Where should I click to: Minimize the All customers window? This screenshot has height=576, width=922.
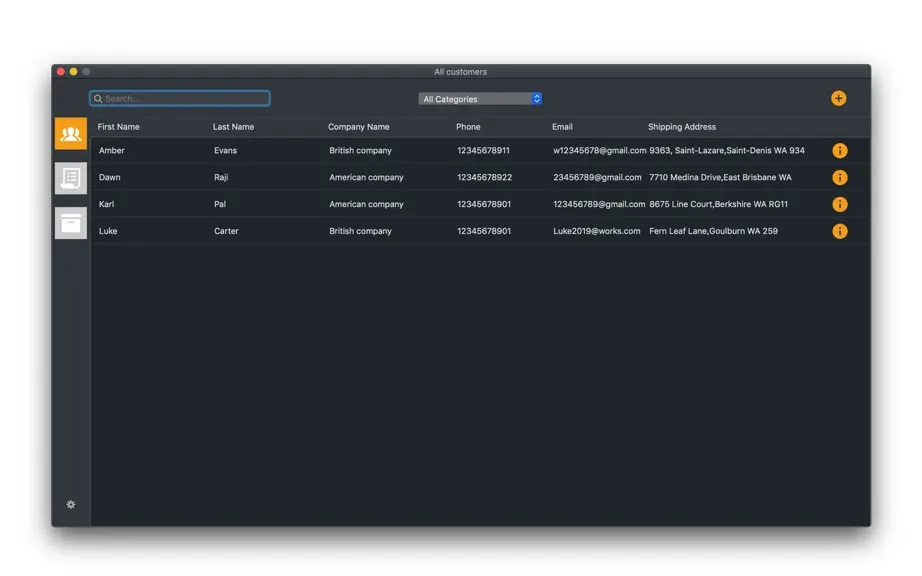click(74, 72)
